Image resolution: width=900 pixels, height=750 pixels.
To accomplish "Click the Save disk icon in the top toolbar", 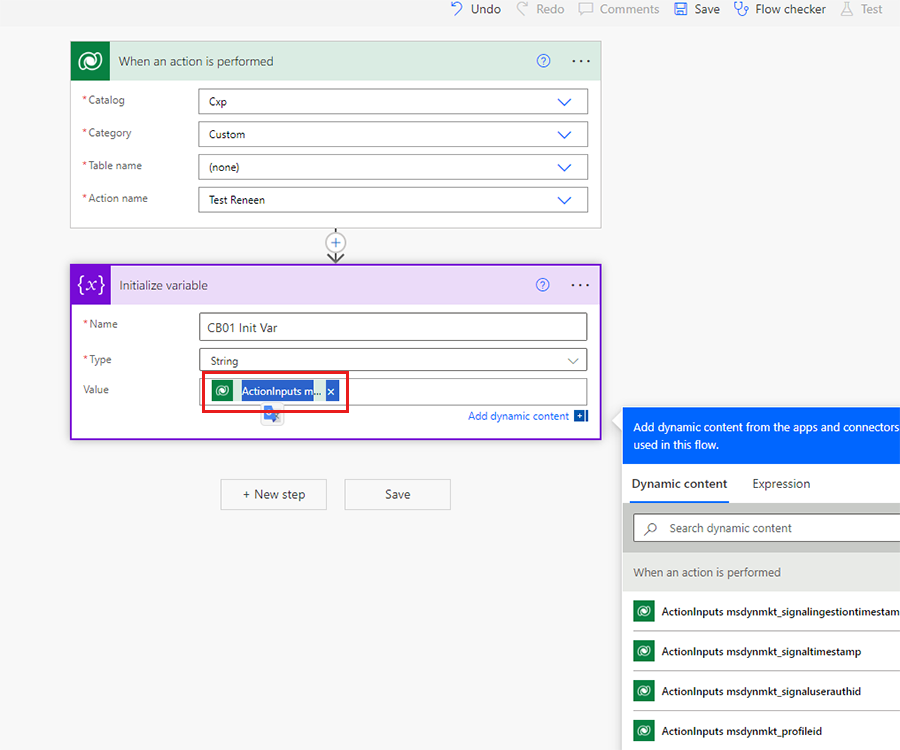I will [680, 9].
